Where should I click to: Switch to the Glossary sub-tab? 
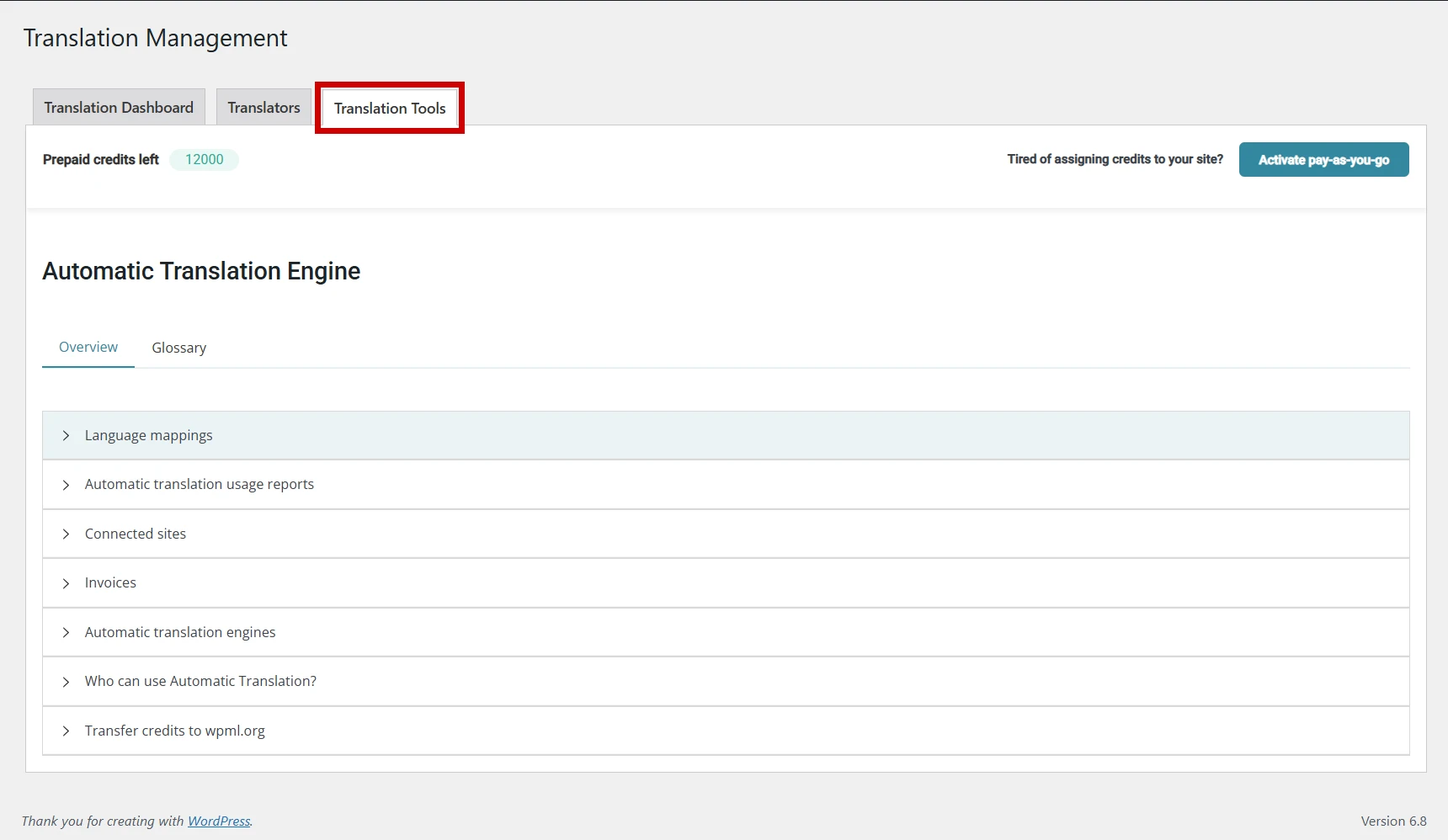178,348
